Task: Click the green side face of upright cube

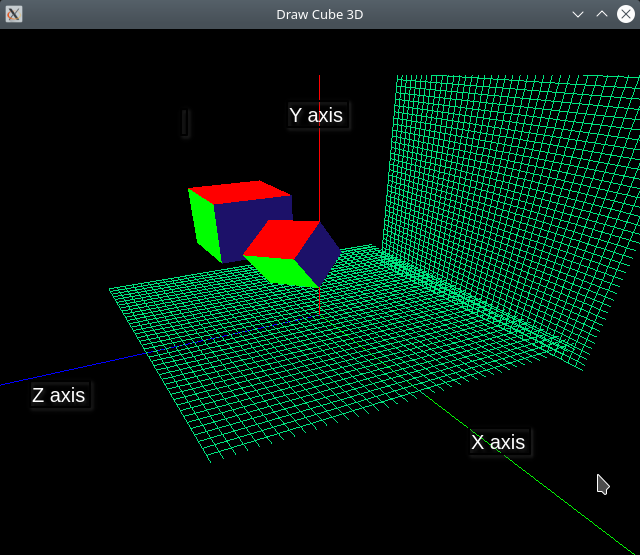Action: point(205,225)
